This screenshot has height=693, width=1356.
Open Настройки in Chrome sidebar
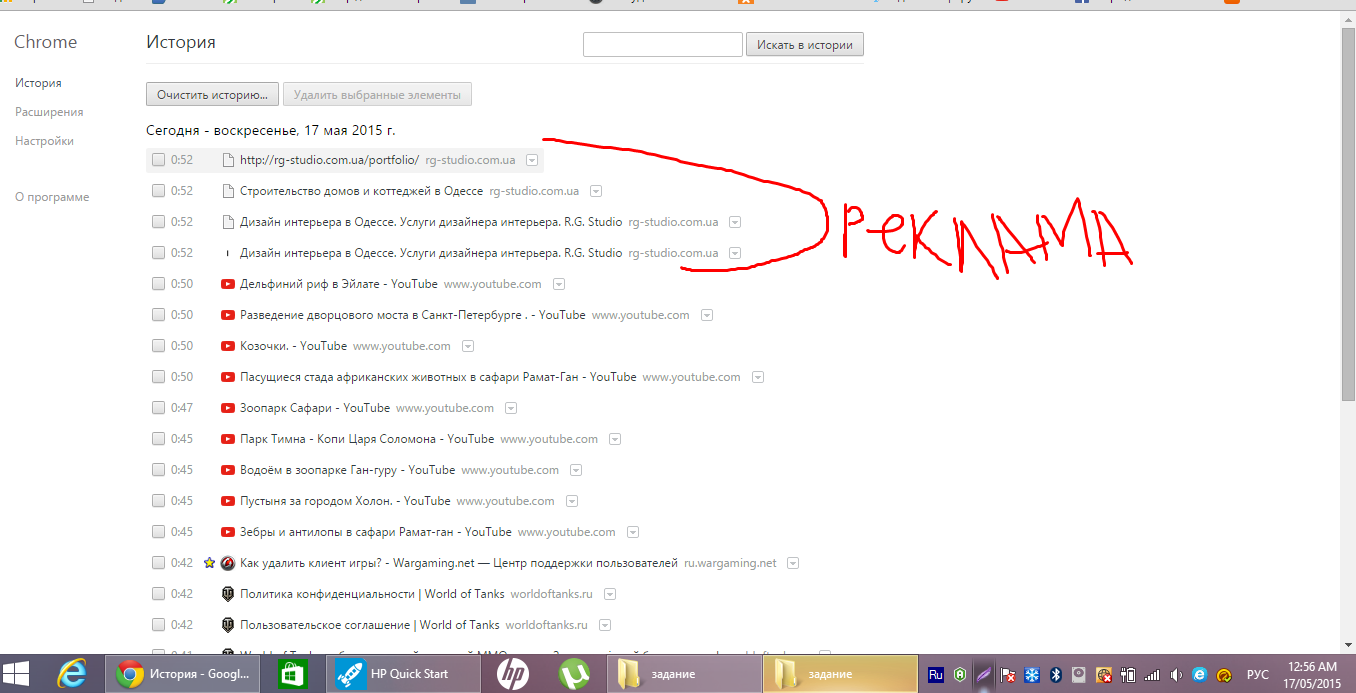[x=44, y=141]
